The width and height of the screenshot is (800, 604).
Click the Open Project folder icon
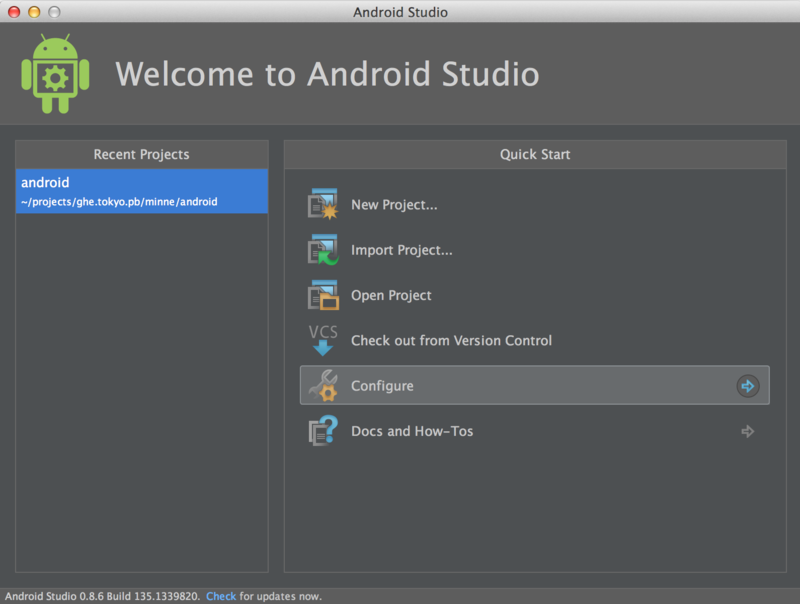coord(322,295)
